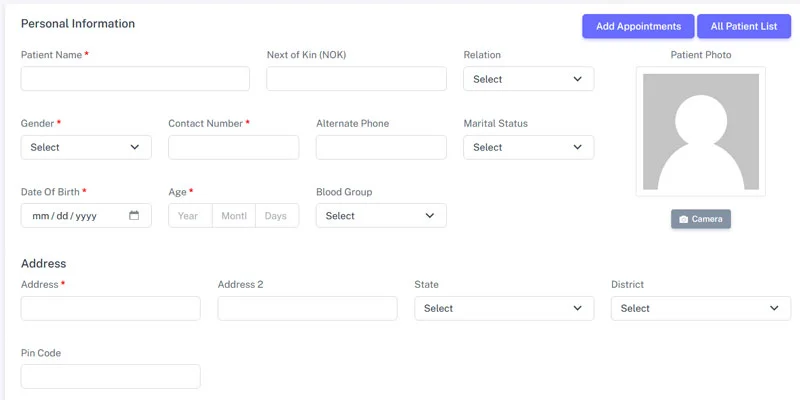
Task: Click the Next of Kin input field
Action: pos(357,79)
